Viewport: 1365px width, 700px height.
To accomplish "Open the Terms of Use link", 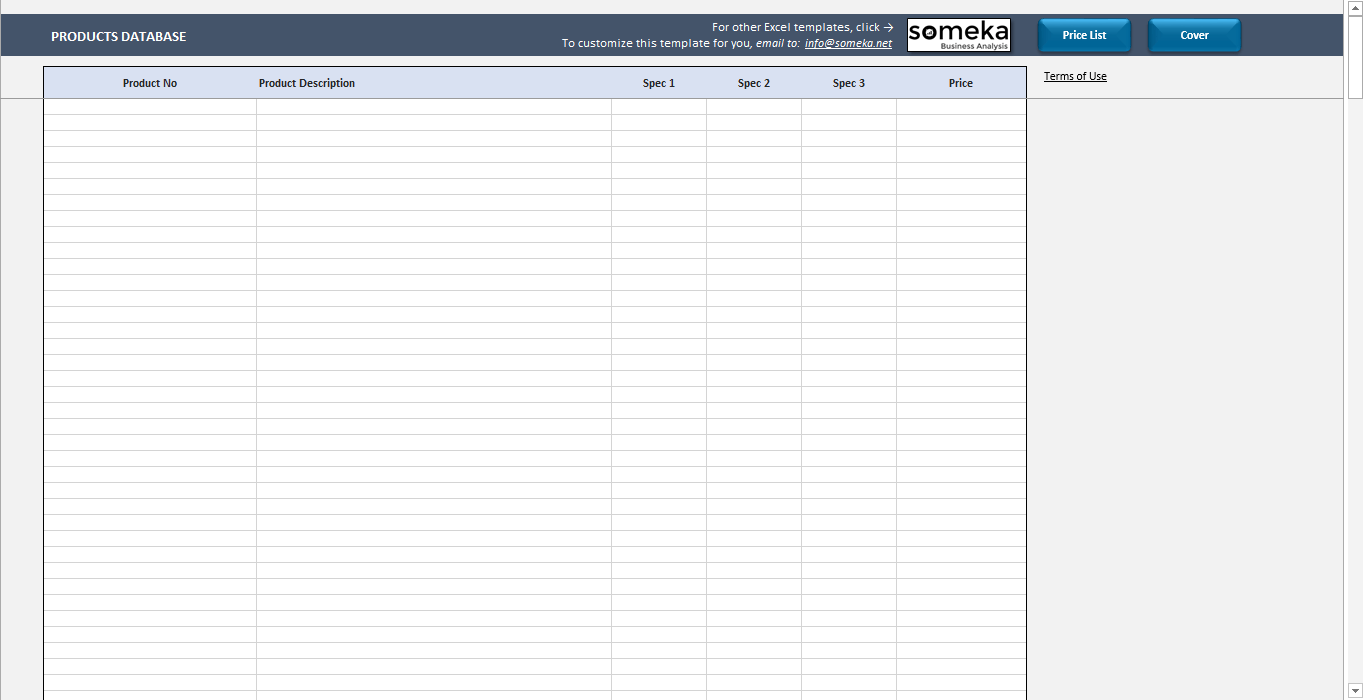I will point(1075,76).
